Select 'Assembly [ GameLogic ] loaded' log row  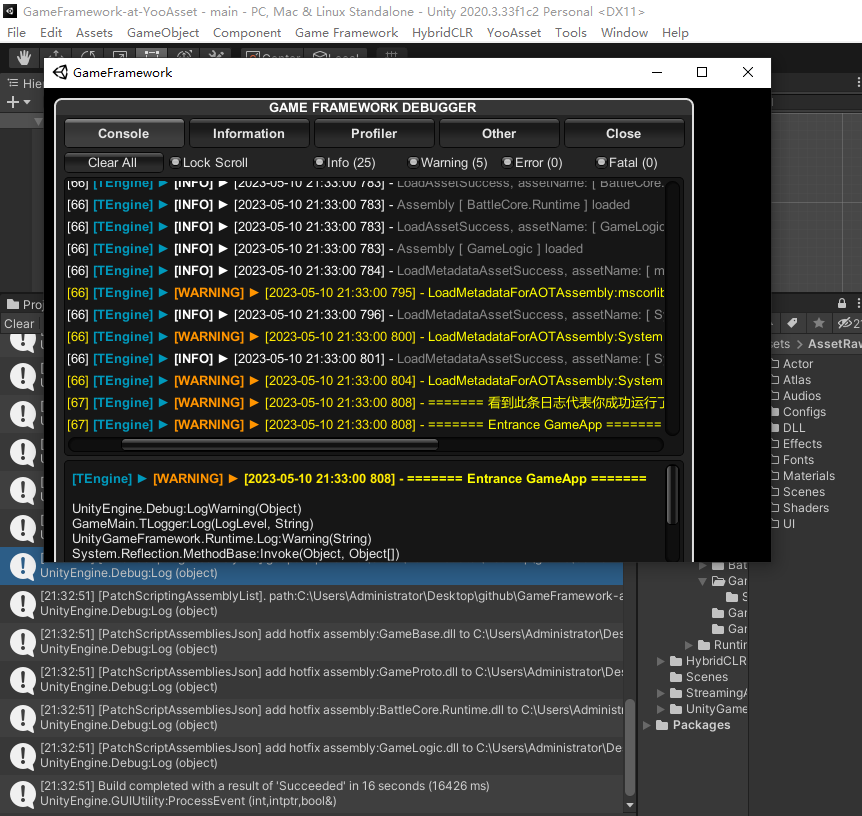364,249
